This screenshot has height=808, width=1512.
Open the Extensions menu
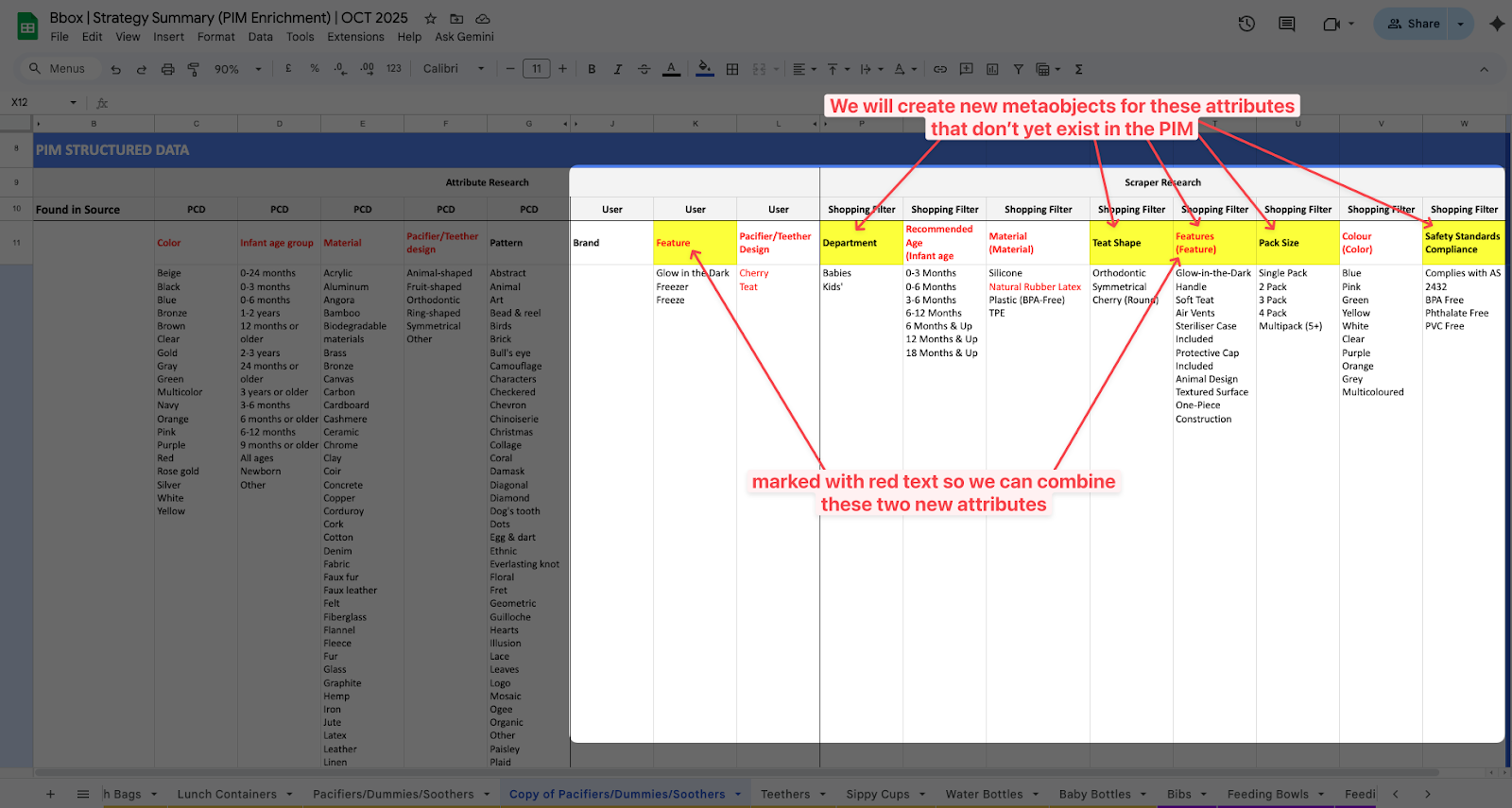(x=355, y=37)
